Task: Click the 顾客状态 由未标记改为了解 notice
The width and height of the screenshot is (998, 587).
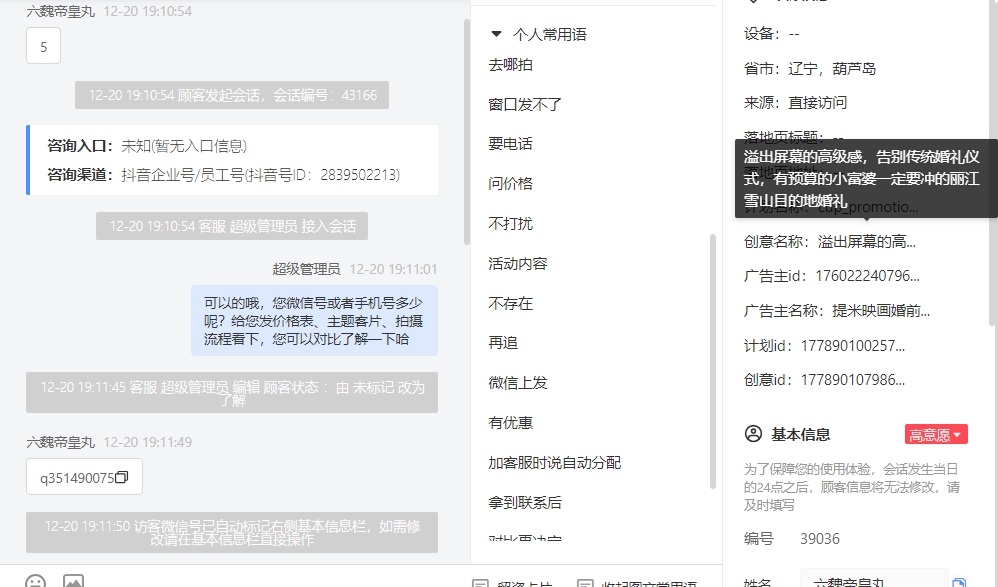Action: [232, 393]
